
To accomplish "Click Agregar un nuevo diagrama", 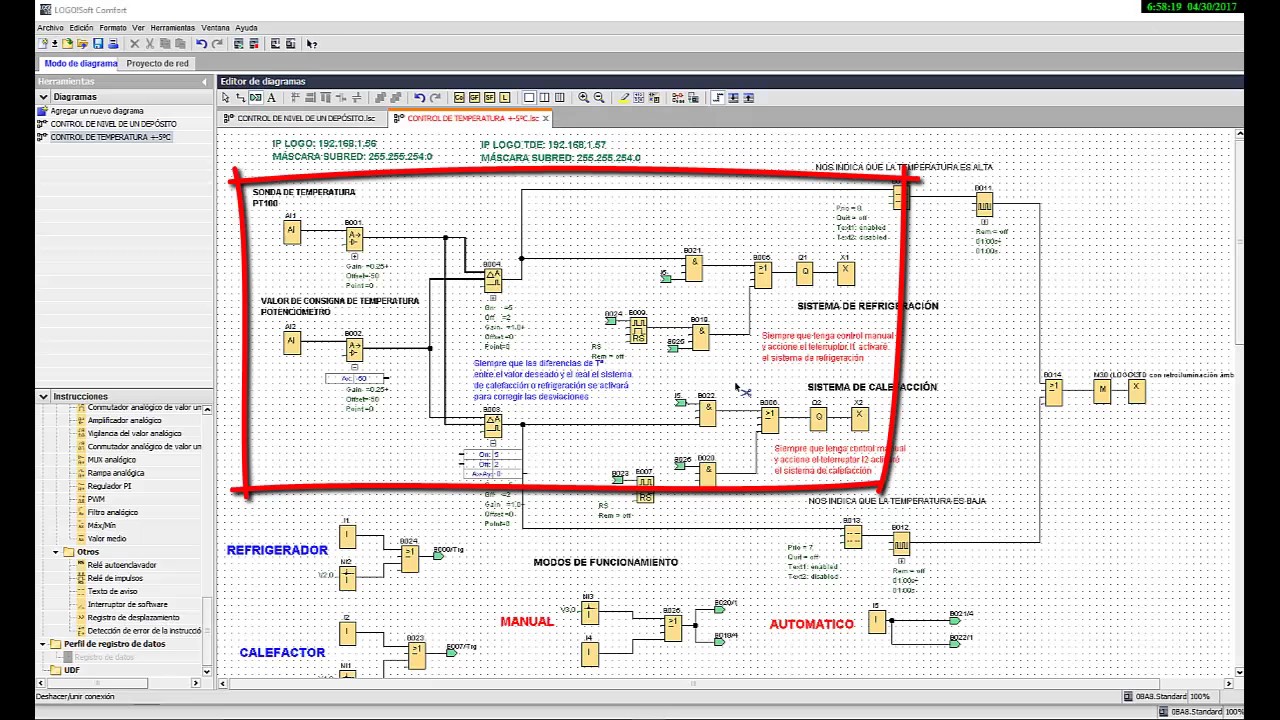I will [96, 111].
